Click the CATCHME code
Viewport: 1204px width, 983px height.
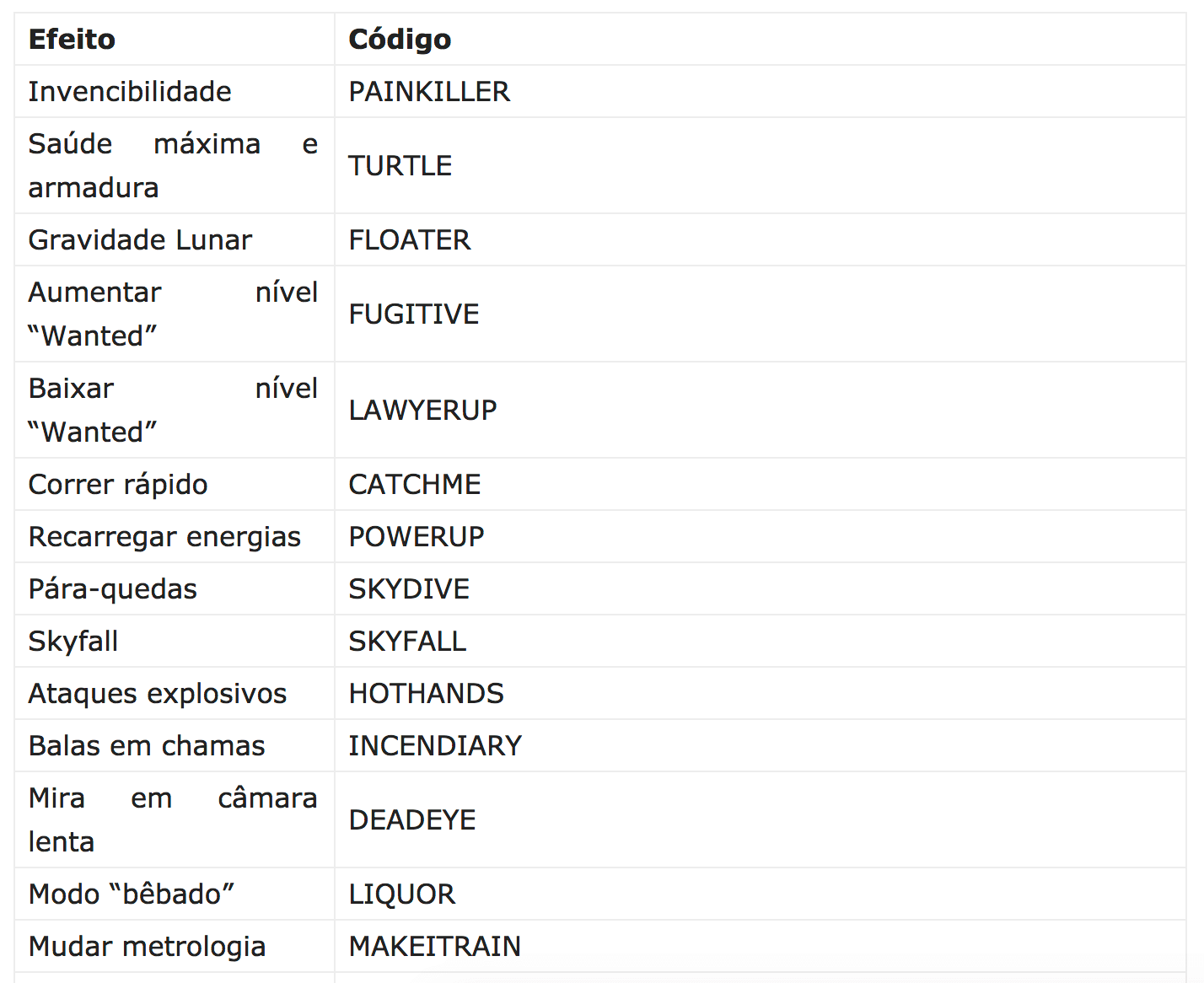click(415, 485)
